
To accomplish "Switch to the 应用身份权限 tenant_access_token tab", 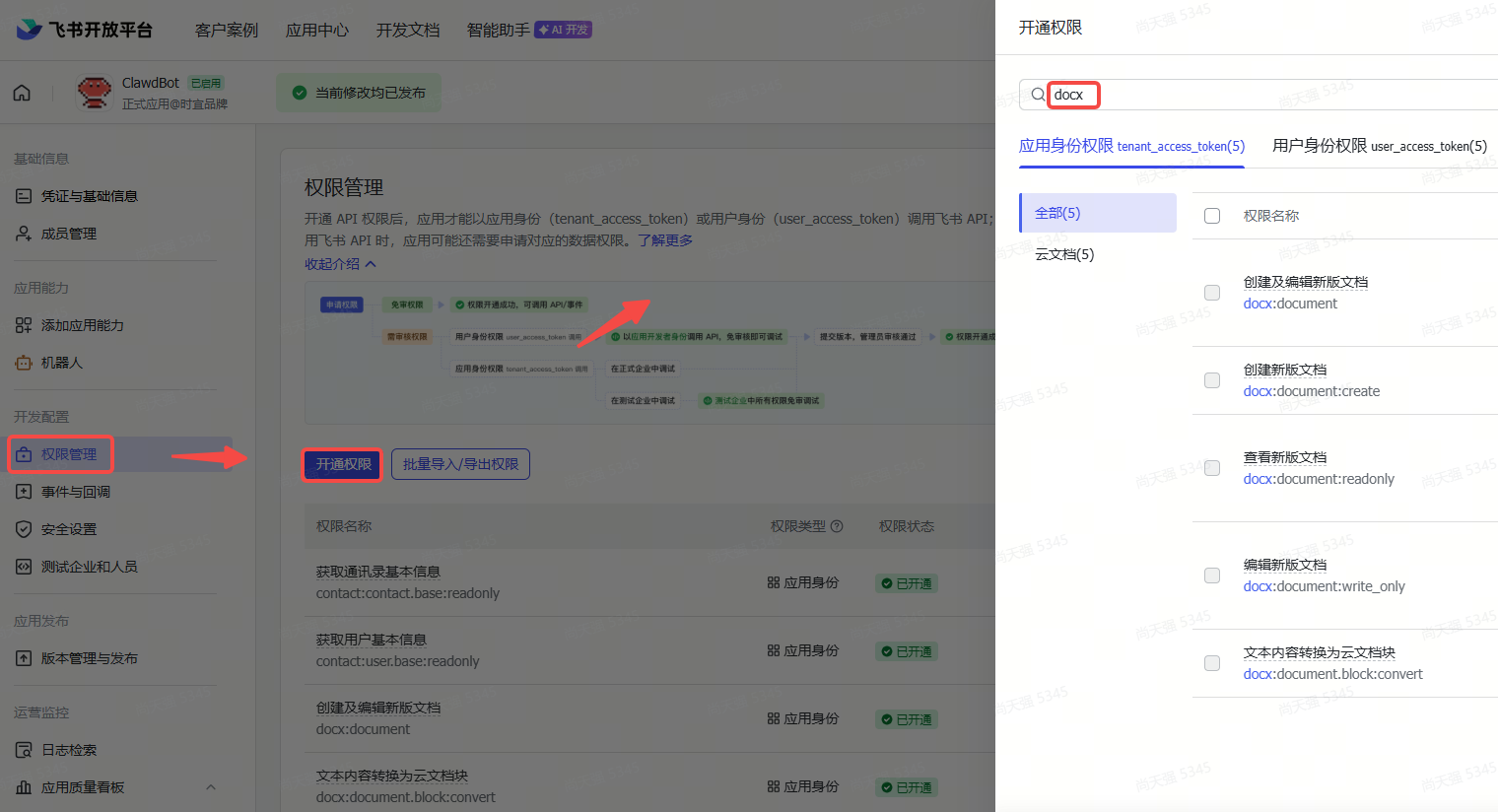I will tap(1131, 146).
